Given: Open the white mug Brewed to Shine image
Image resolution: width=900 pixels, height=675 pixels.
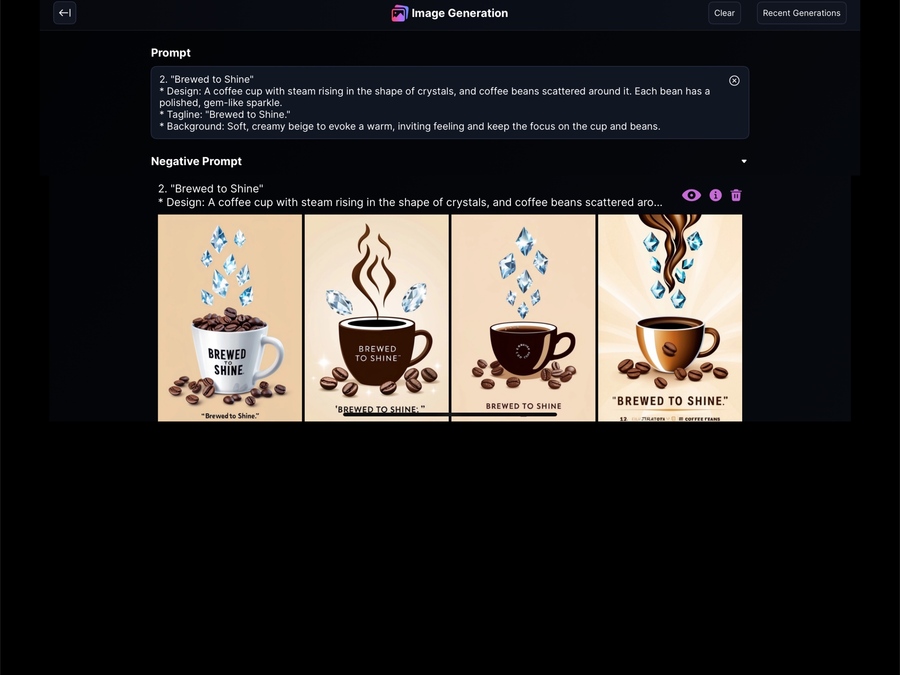Looking at the screenshot, I should pos(230,318).
